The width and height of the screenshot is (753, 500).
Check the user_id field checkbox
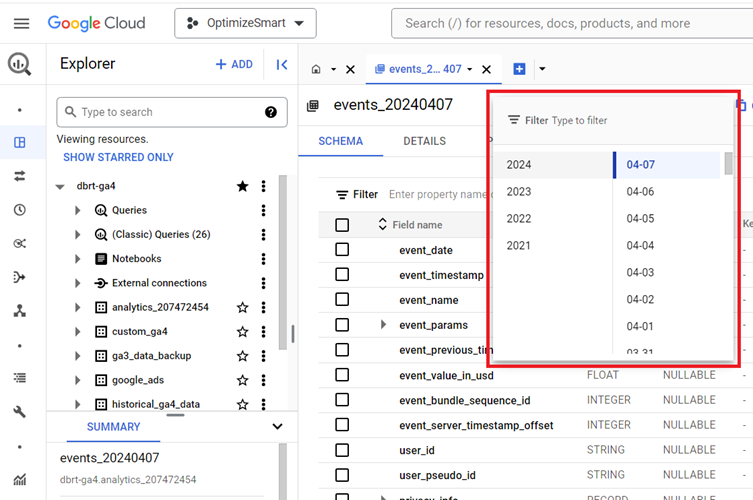[342, 450]
